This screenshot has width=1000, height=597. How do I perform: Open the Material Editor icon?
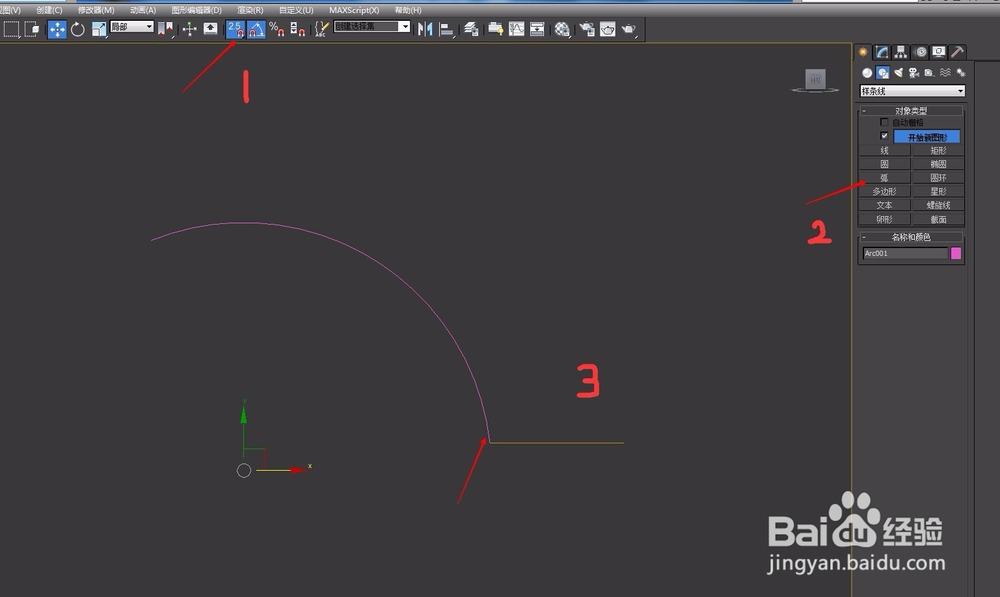point(562,29)
